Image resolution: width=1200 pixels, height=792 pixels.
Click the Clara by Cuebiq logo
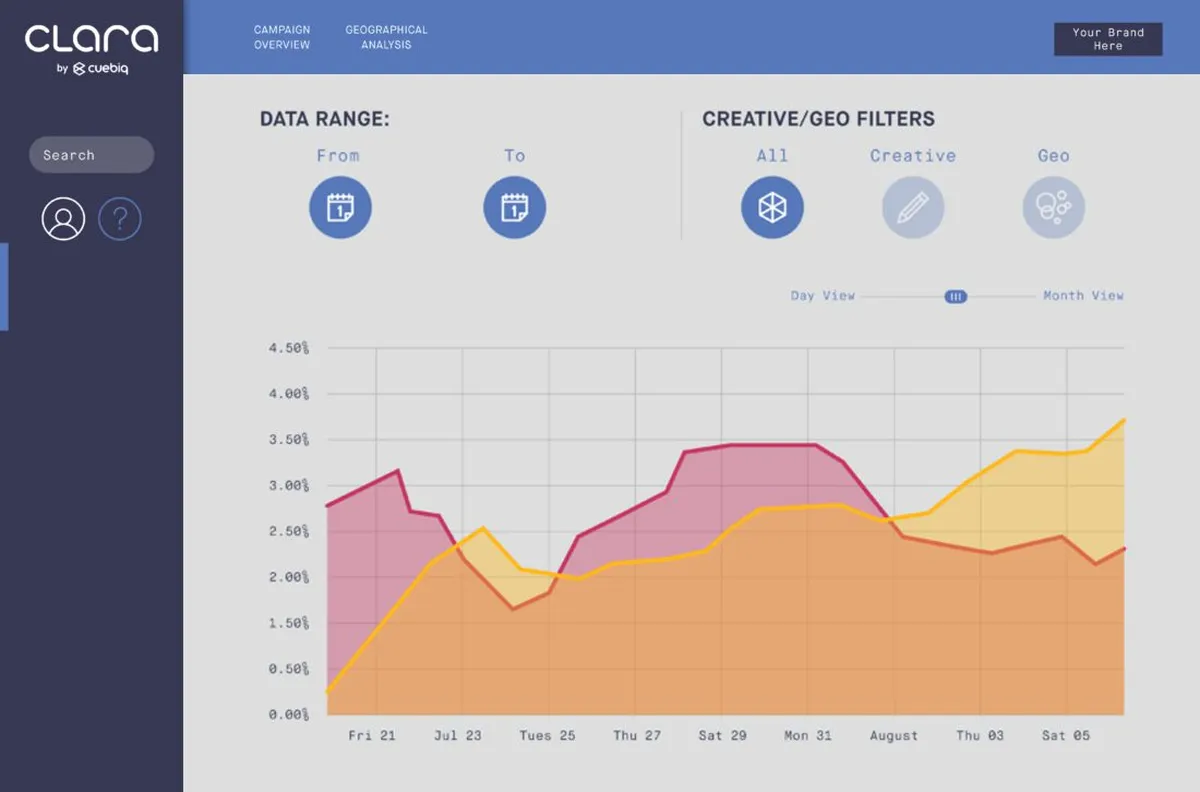tap(91, 50)
